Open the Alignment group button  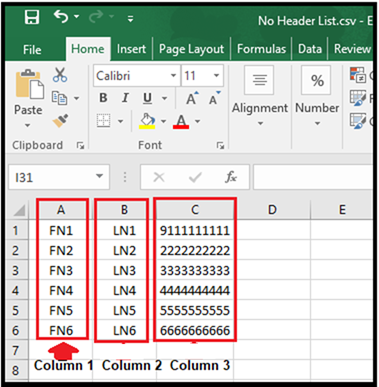(260, 96)
